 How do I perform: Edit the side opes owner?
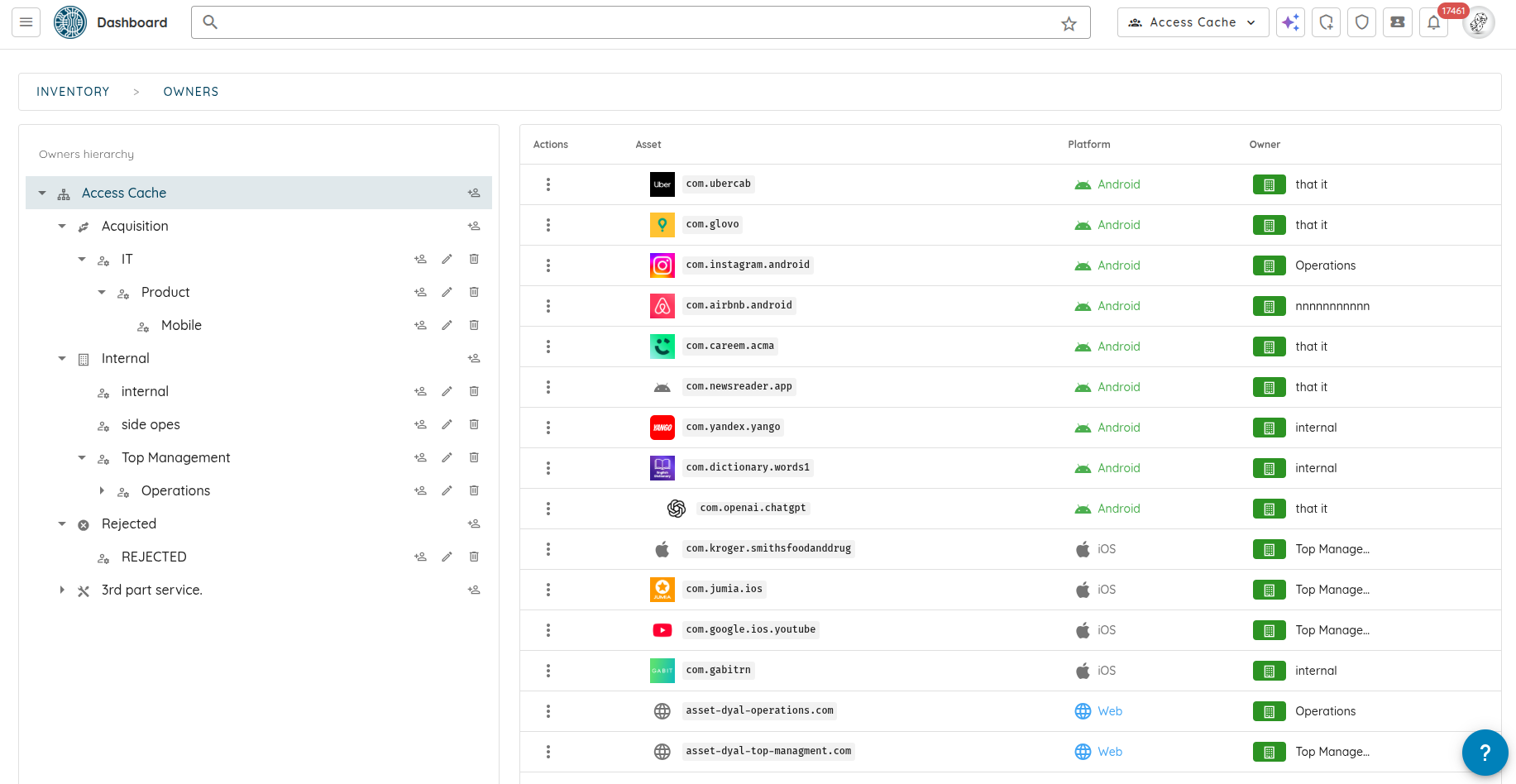click(447, 424)
